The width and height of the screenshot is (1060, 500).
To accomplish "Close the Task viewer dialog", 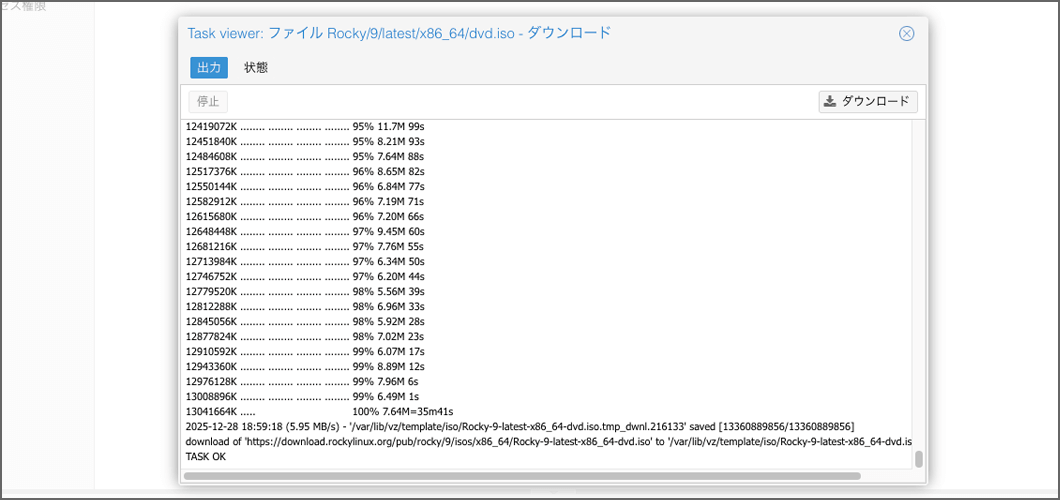I will pyautogui.click(x=906, y=33).
